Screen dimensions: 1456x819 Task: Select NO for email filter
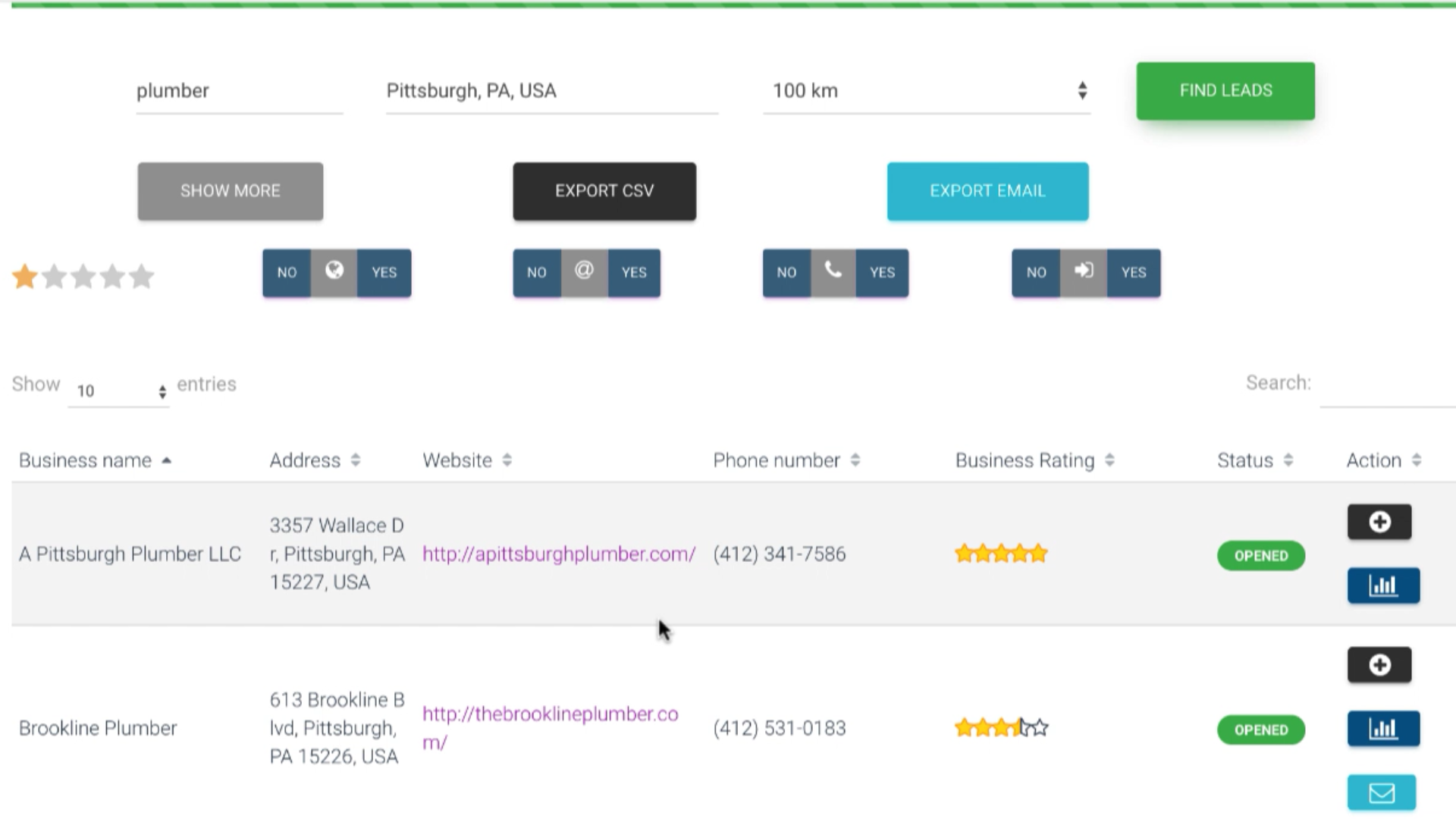click(x=537, y=272)
